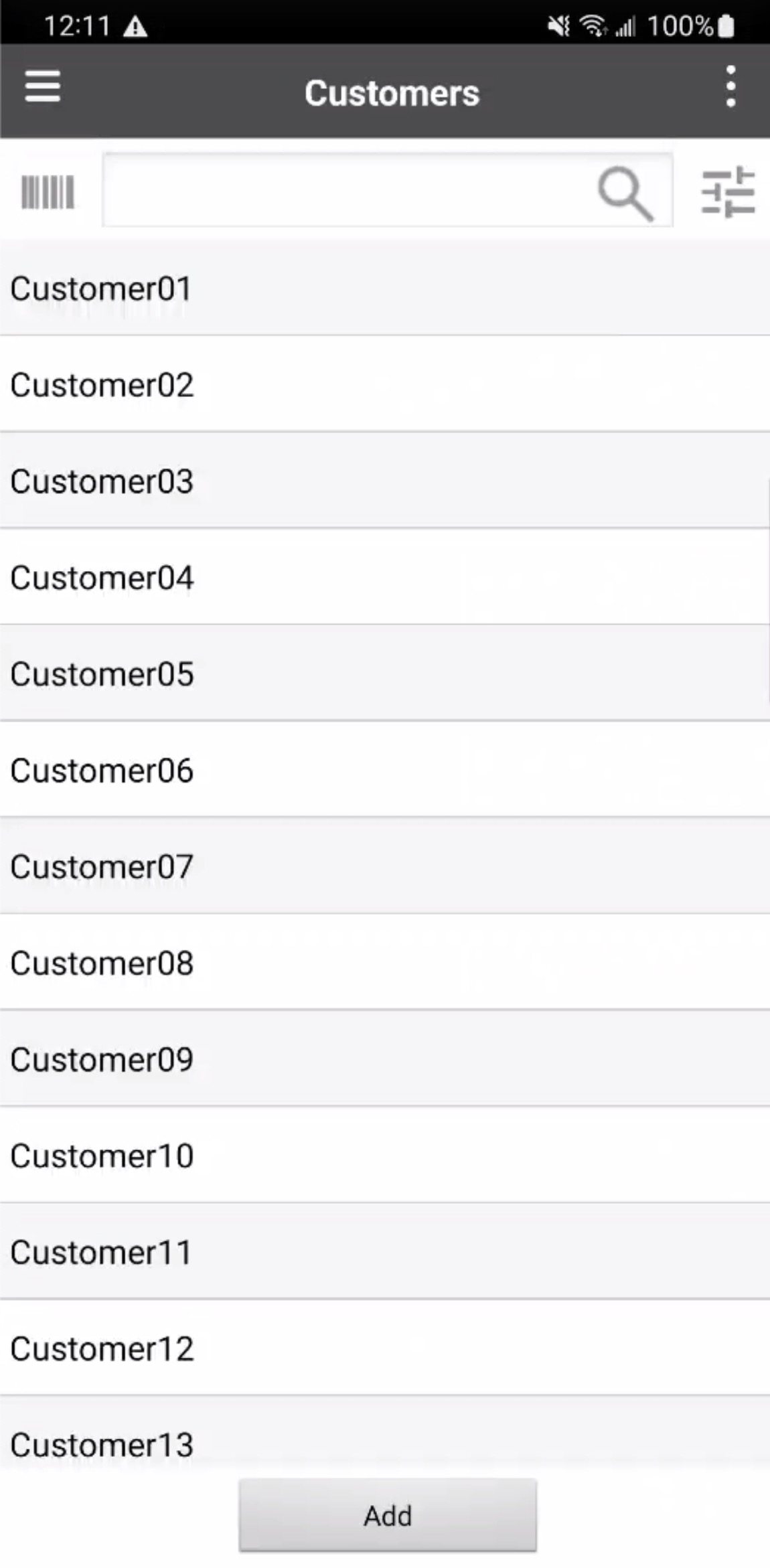Click the customer search text field

click(x=348, y=191)
